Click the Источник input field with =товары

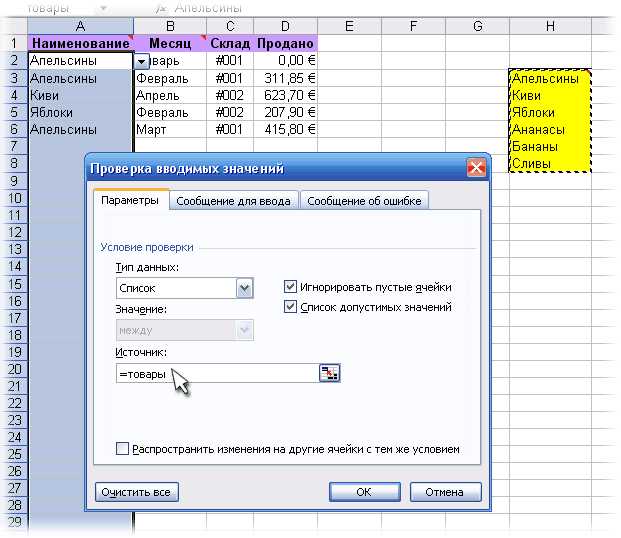pos(218,374)
